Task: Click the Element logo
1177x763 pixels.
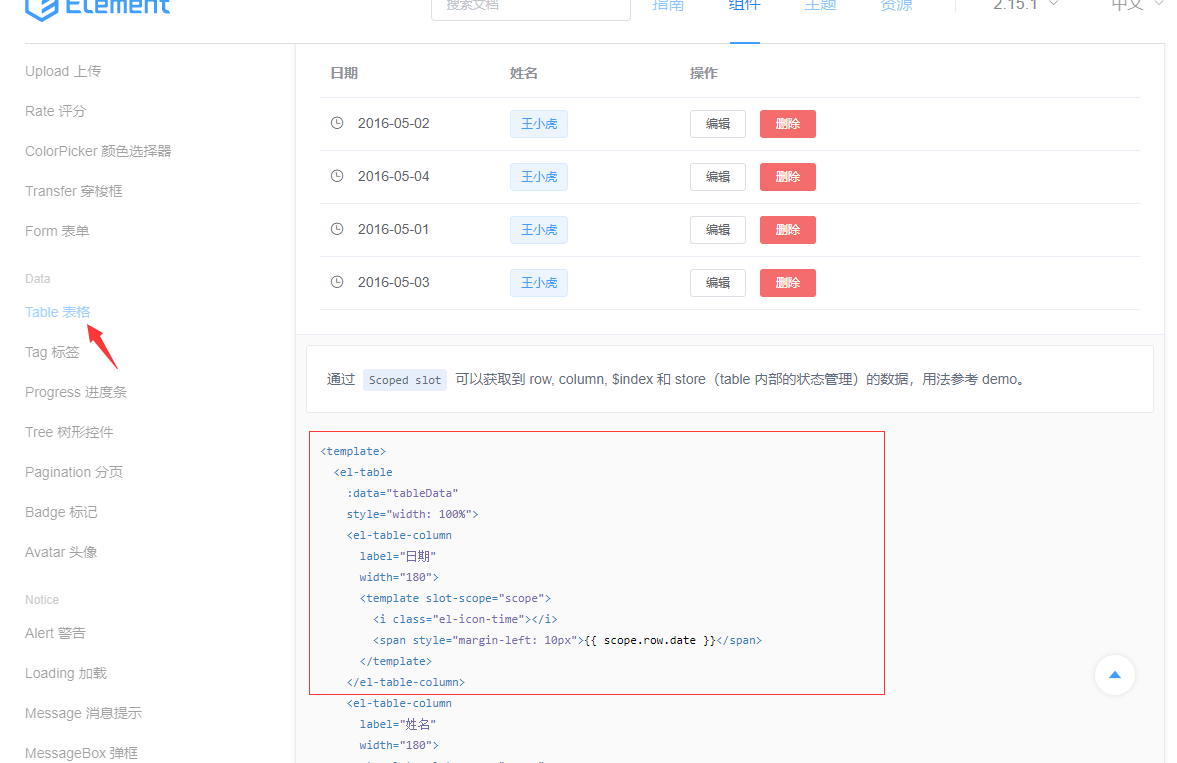Action: click(98, 8)
